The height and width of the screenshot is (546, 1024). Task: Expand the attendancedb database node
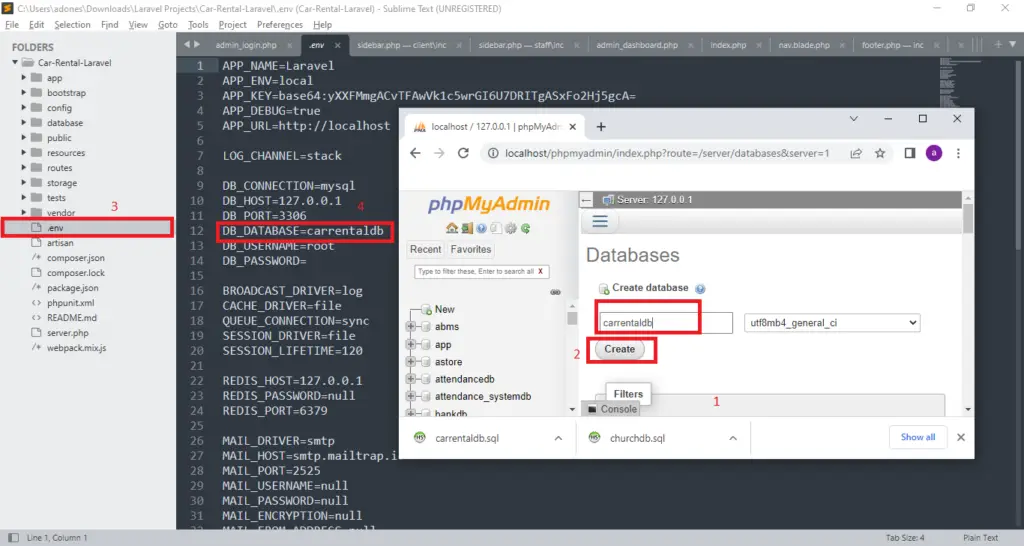(x=411, y=379)
